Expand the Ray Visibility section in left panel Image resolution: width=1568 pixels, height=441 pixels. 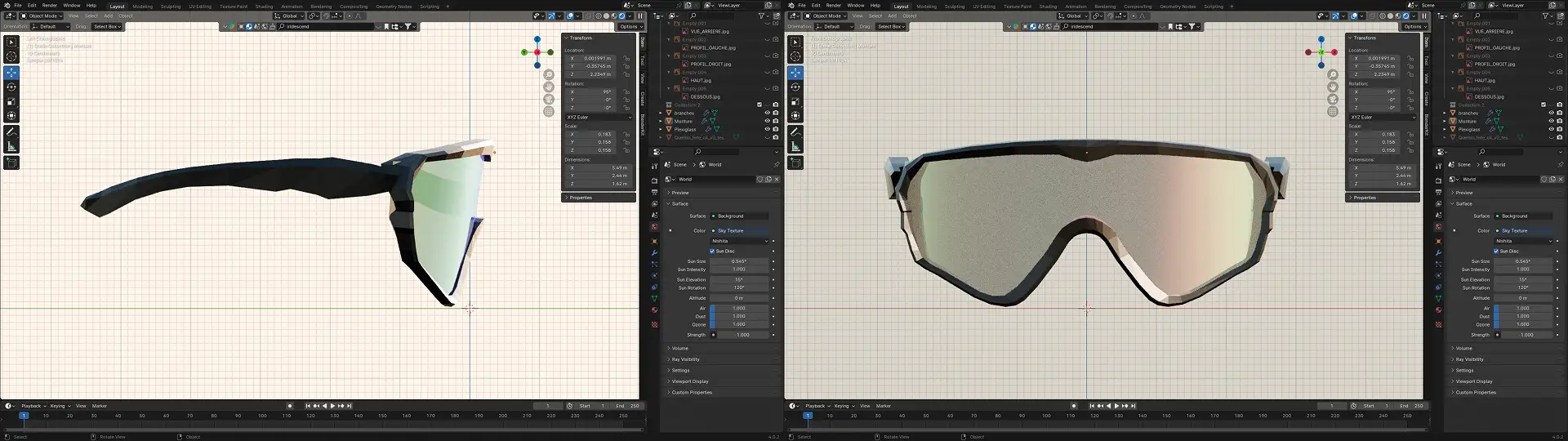[685, 359]
